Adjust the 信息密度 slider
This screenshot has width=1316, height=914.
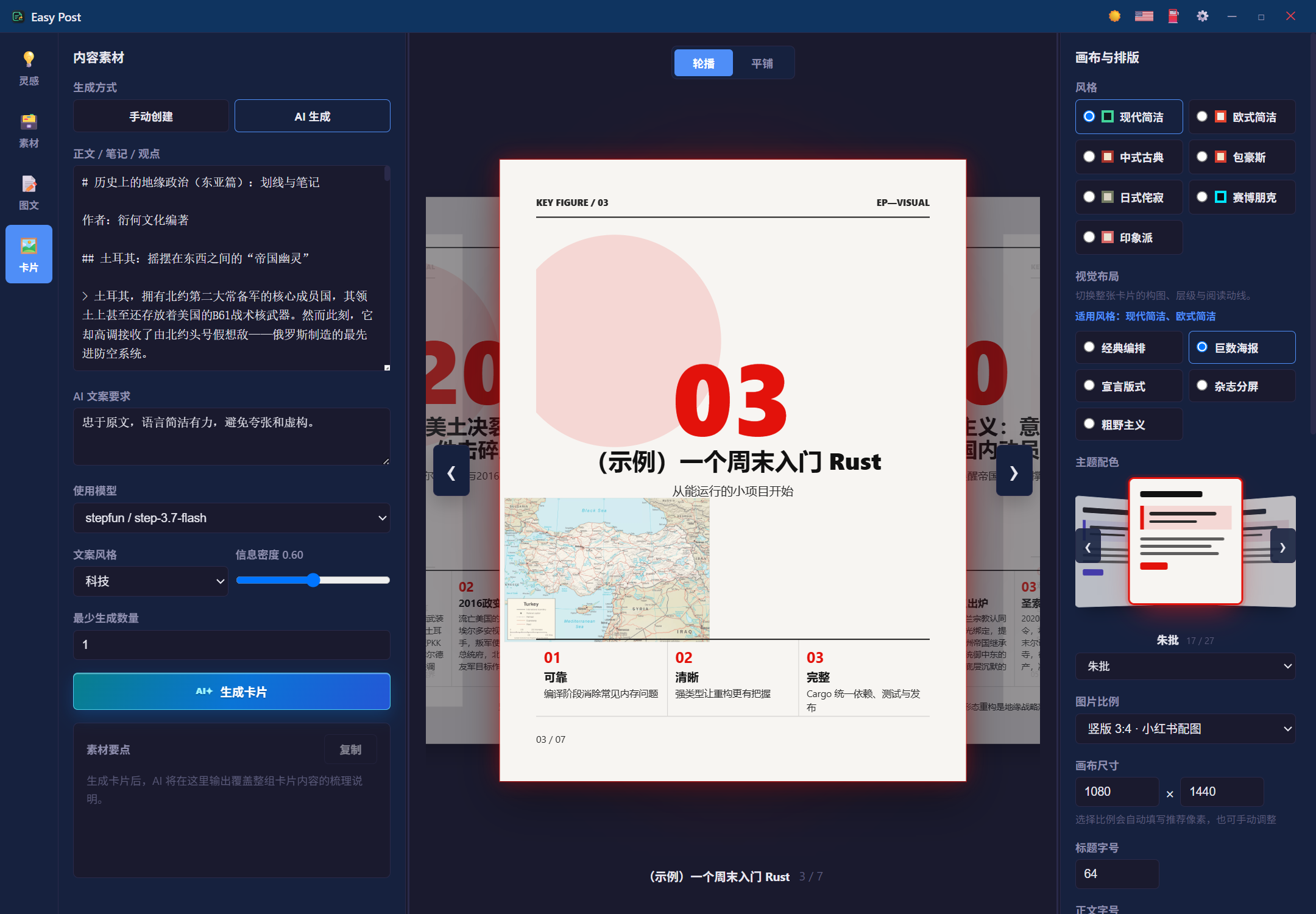coord(313,580)
